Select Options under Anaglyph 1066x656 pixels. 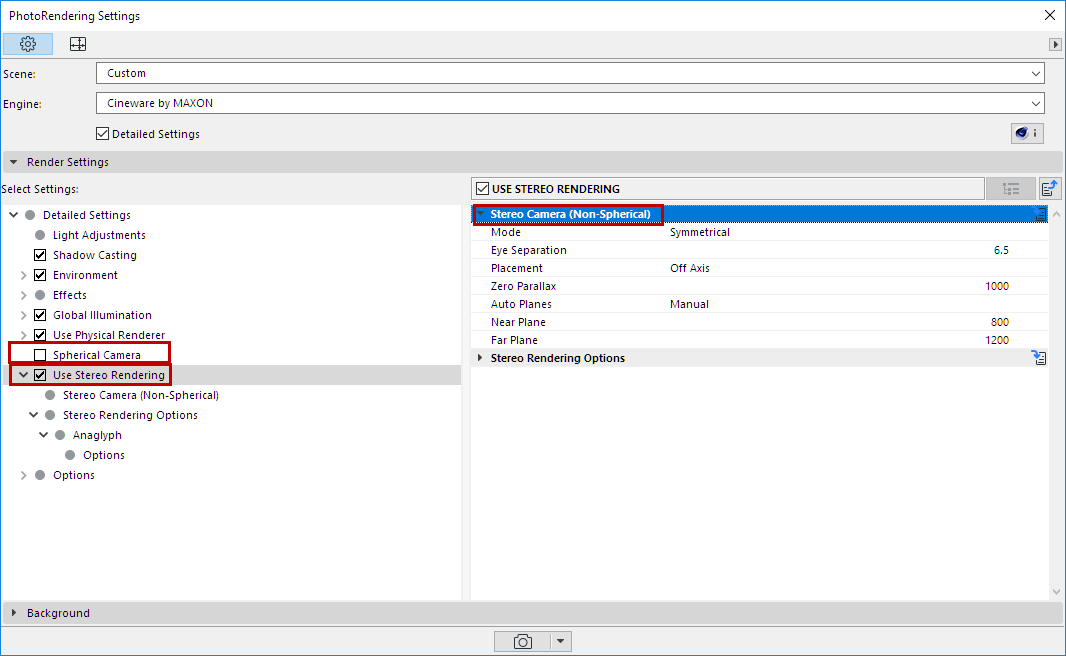104,455
